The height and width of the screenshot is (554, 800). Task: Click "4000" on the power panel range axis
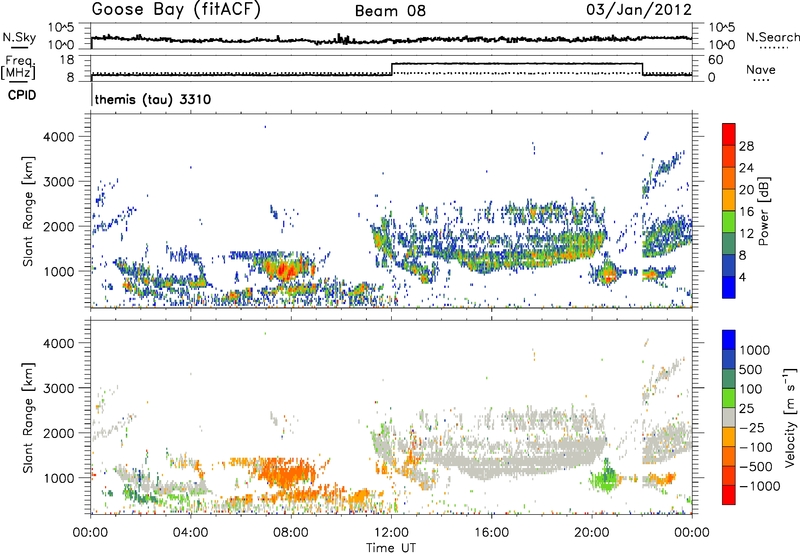click(x=59, y=137)
